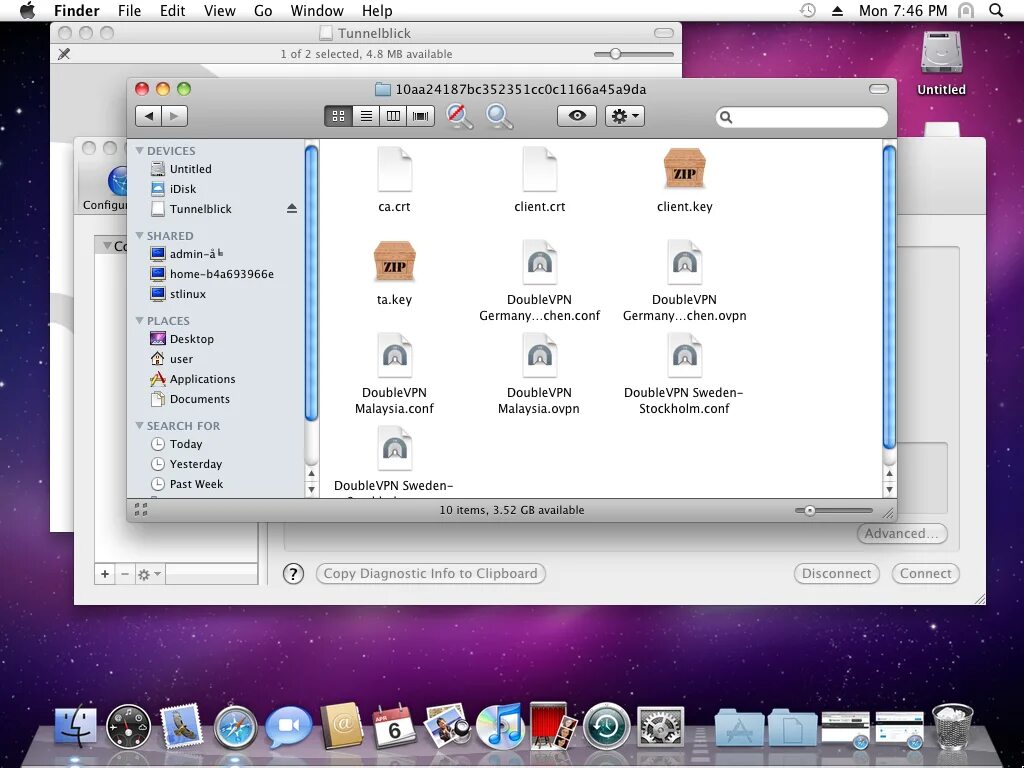Open Address Book from the Dock

342,726
